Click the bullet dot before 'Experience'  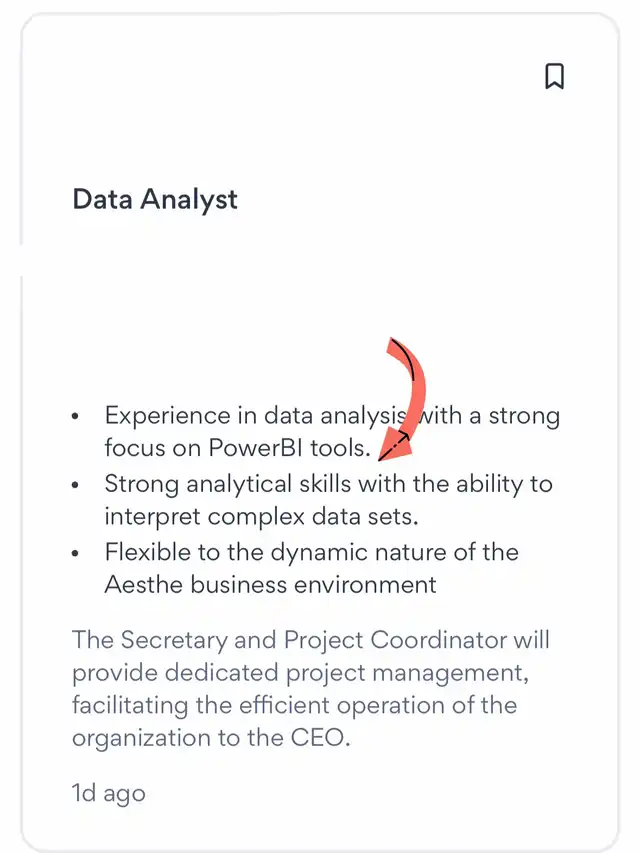[x=75, y=416]
